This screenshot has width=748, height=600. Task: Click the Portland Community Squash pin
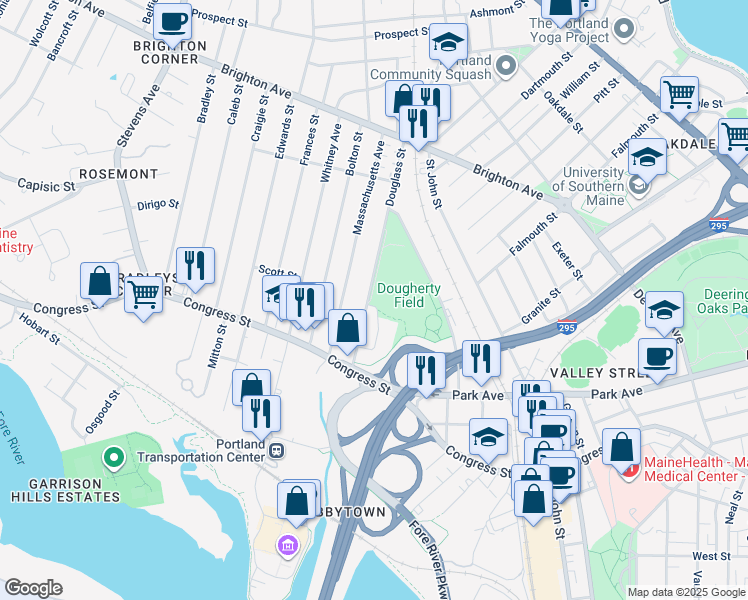506,66
